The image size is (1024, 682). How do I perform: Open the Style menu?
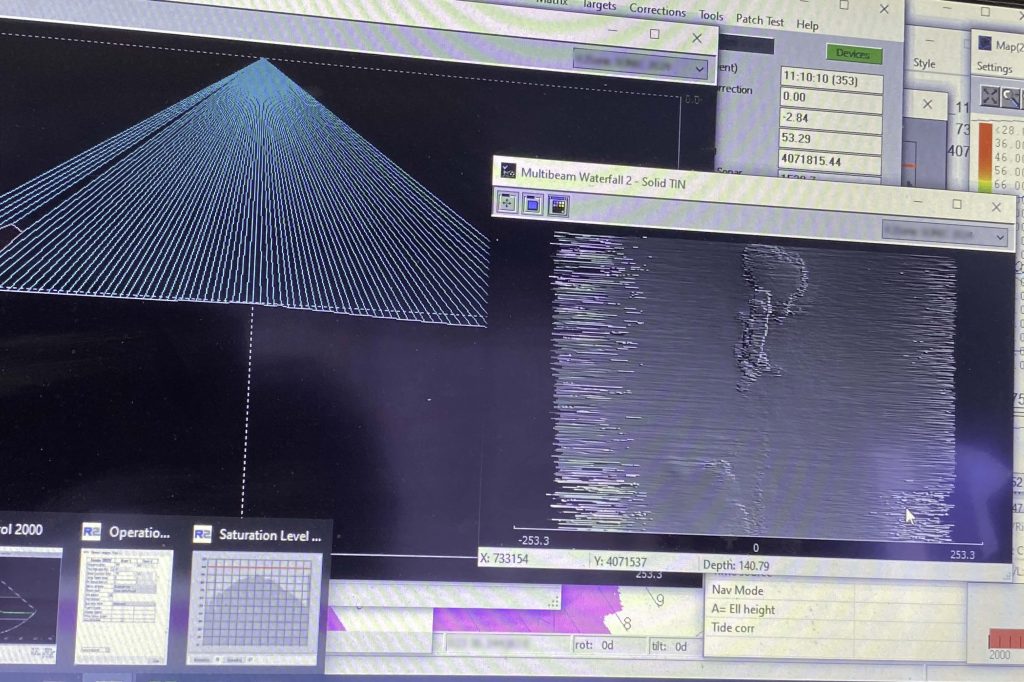coord(924,63)
